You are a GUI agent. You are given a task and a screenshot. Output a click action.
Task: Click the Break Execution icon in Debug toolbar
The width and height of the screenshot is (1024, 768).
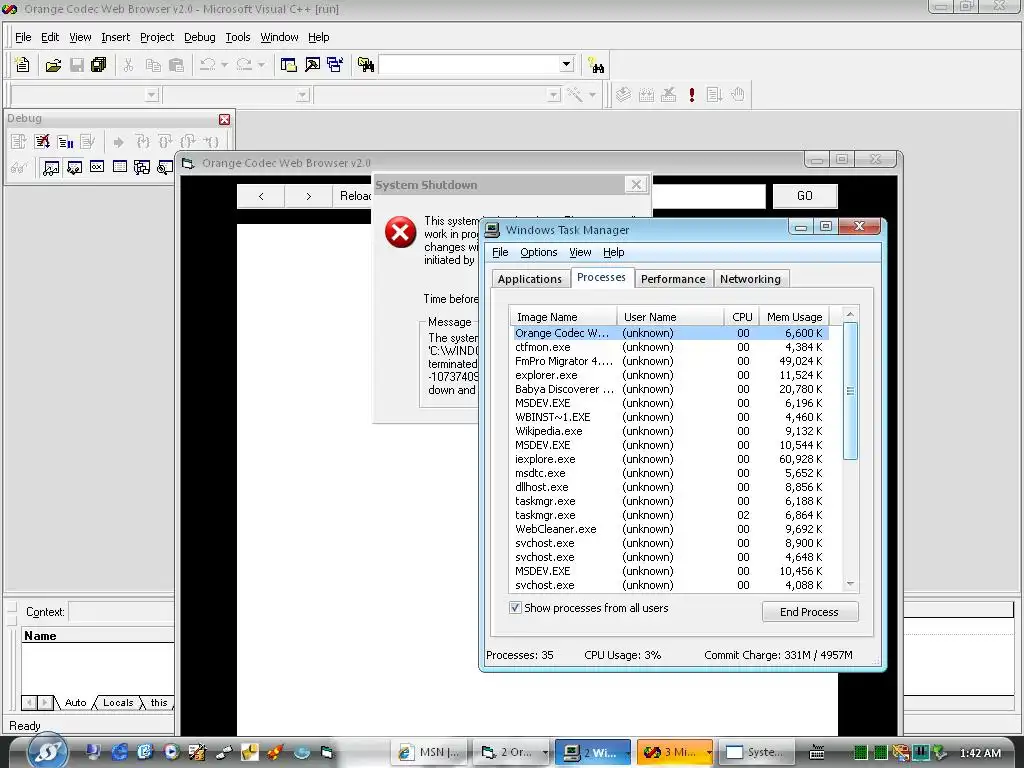point(65,142)
